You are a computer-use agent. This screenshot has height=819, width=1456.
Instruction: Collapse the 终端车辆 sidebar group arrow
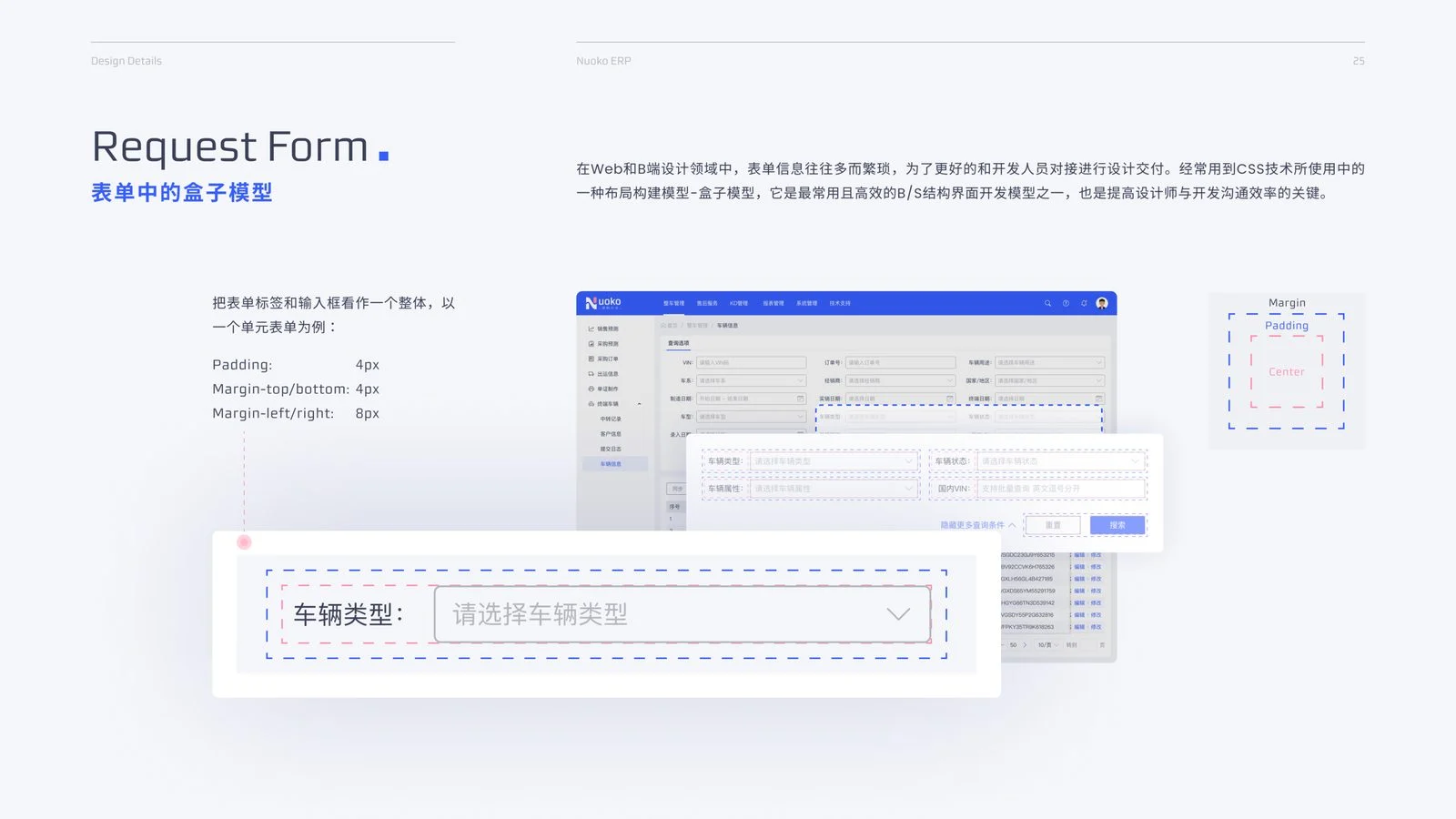(640, 404)
